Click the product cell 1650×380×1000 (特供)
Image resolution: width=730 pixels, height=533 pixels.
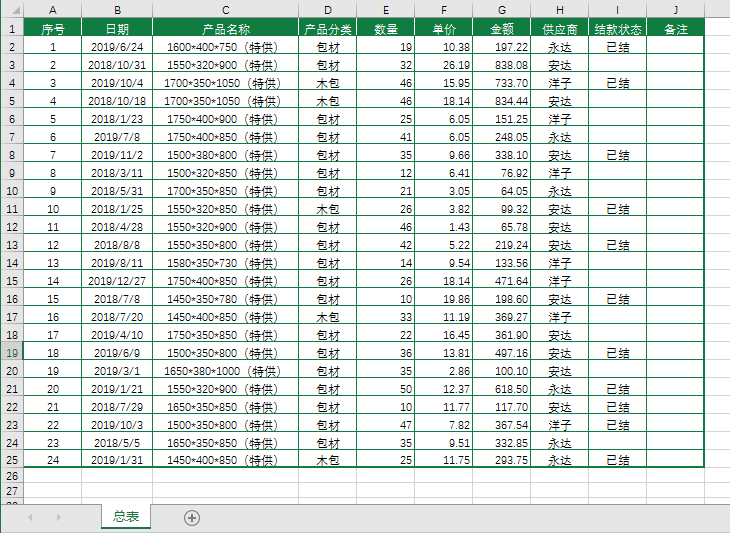[x=225, y=371]
